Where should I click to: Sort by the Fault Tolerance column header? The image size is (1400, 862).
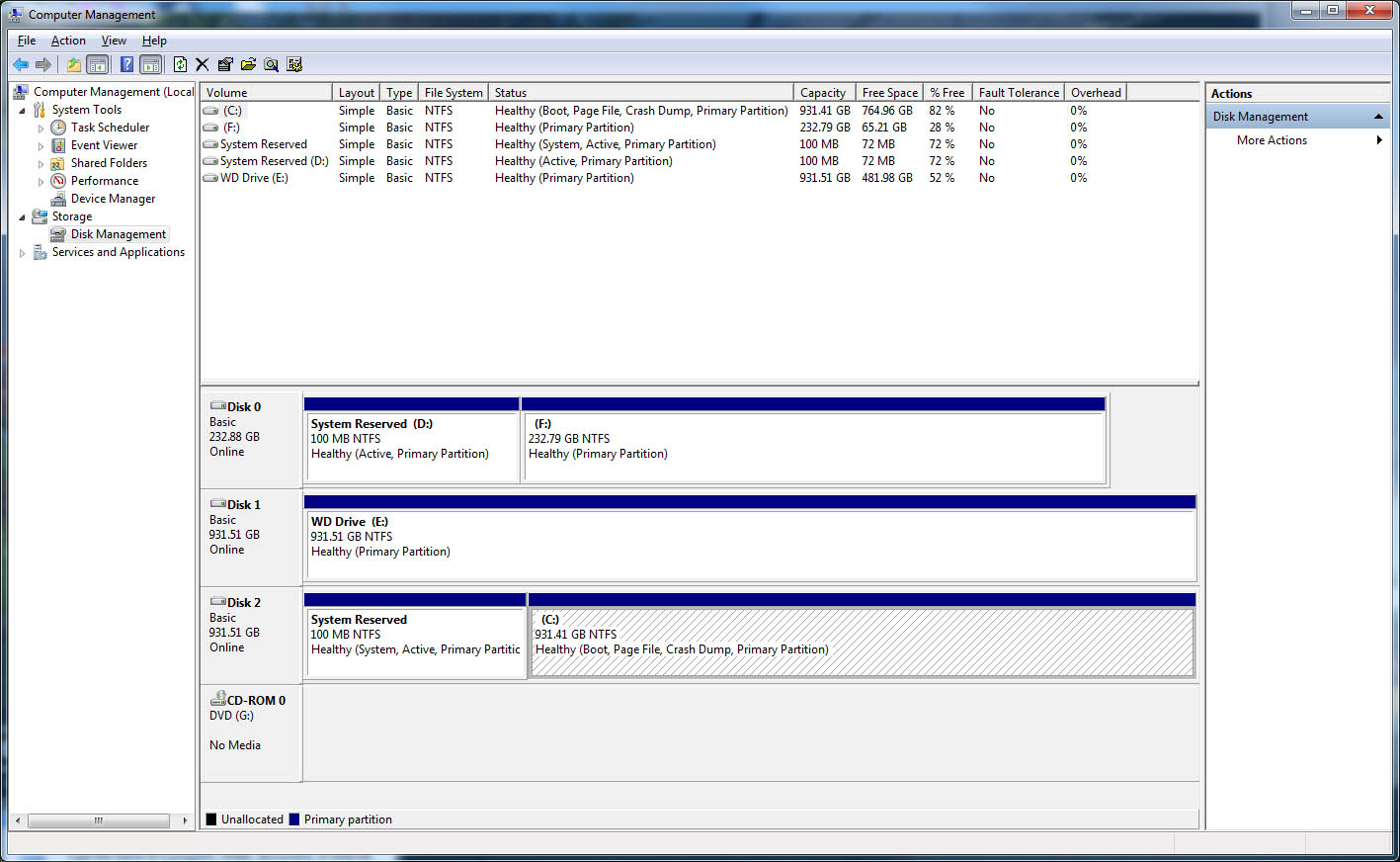coord(1018,92)
